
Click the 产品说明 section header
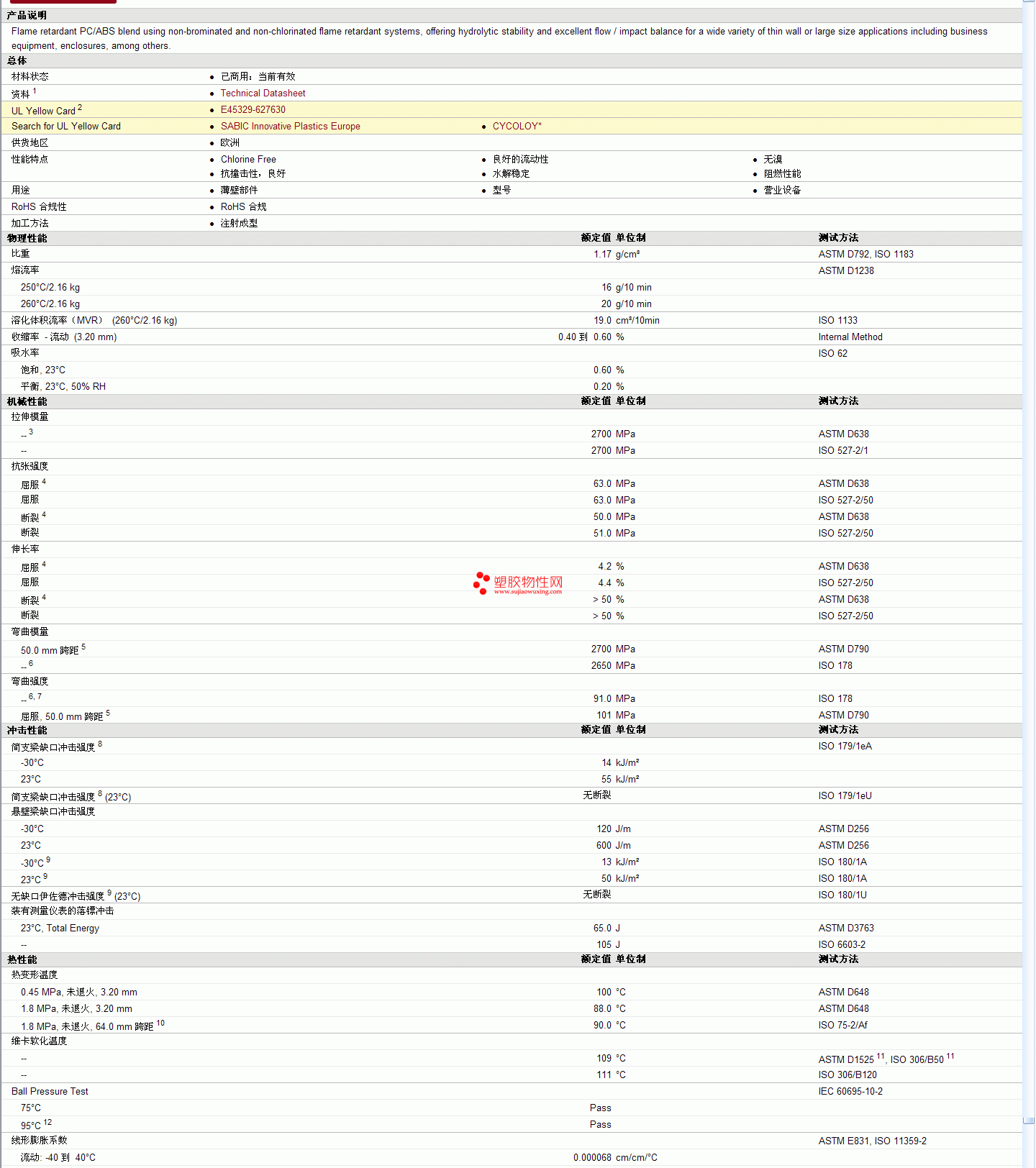click(27, 15)
